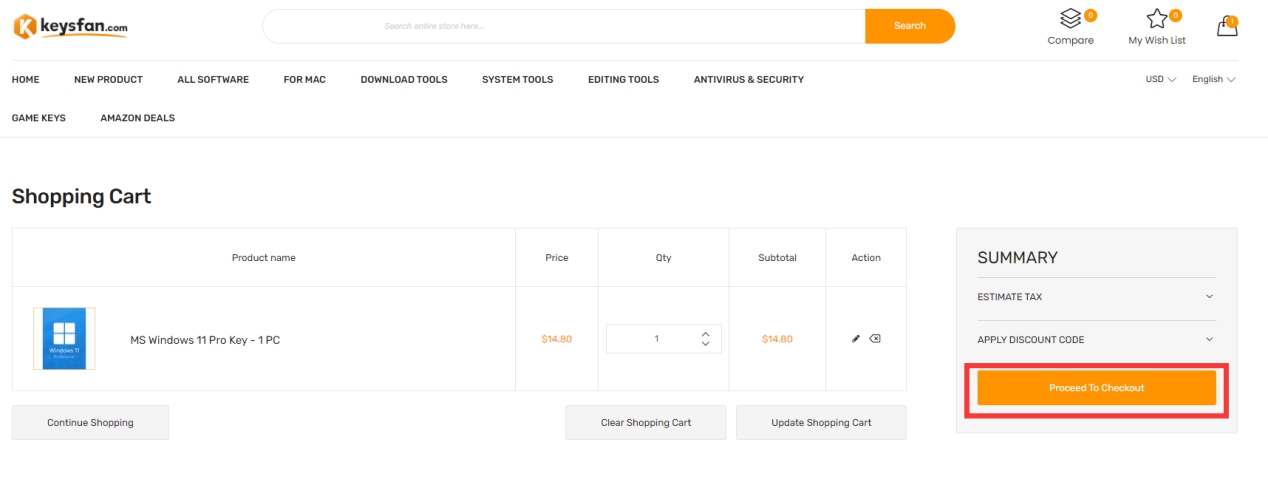Image resolution: width=1268 pixels, height=488 pixels.
Task: Click Continue Shopping button
Action: tap(90, 423)
